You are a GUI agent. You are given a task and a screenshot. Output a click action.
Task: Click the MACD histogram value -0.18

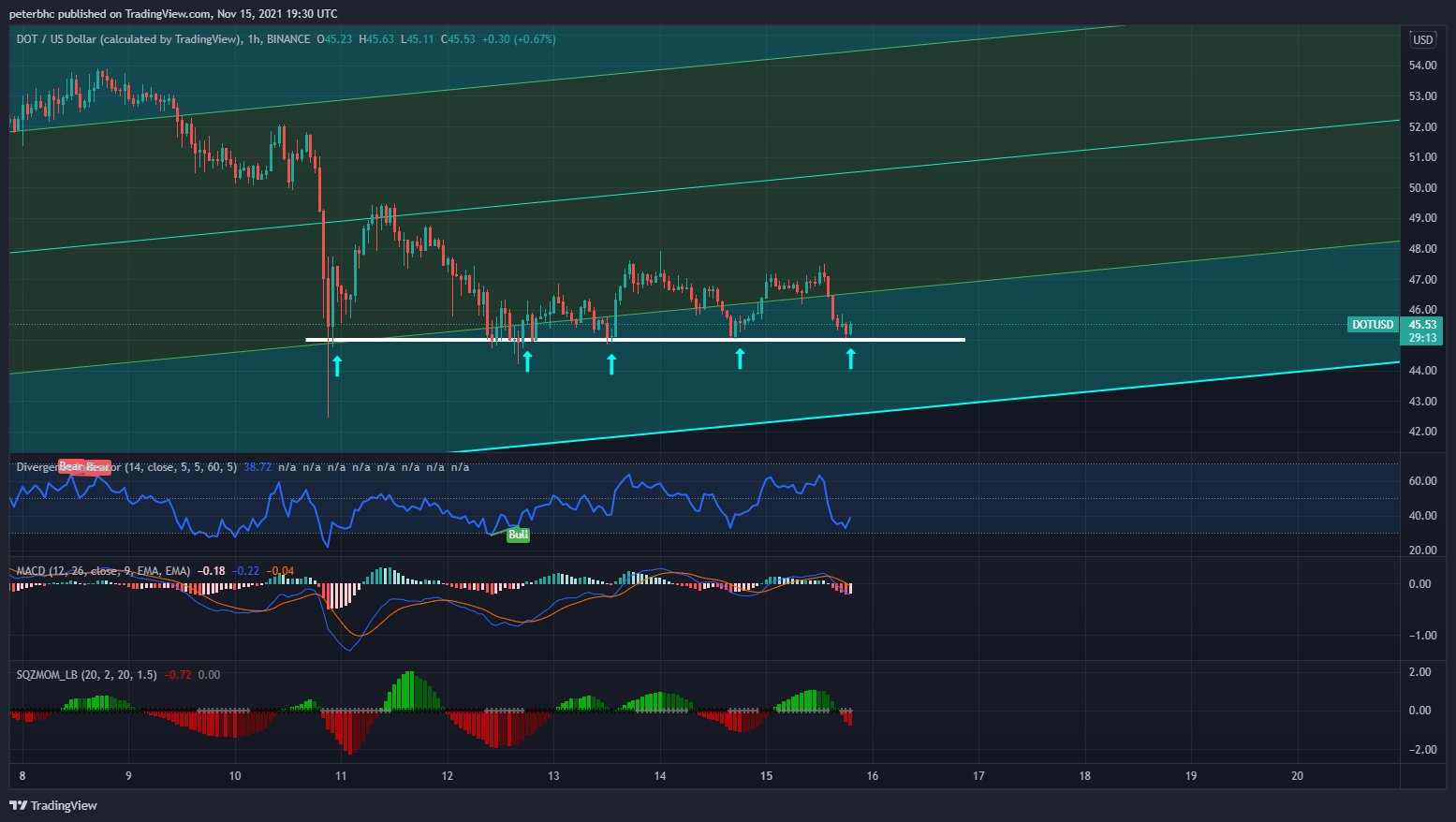coord(212,571)
